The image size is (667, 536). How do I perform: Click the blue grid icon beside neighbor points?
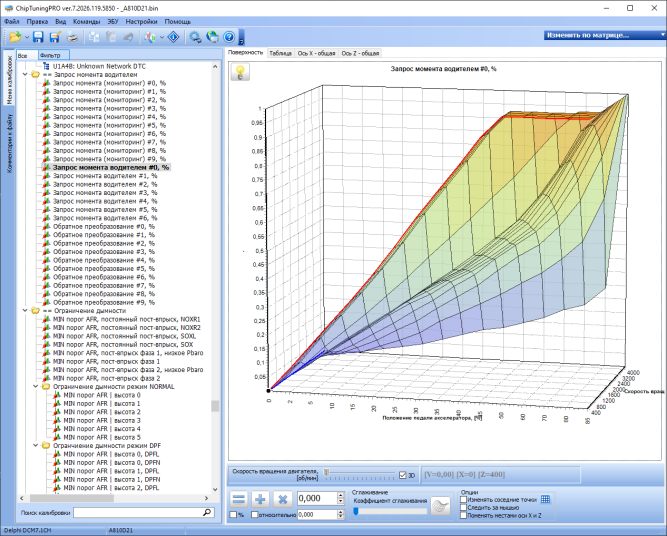[x=545, y=499]
